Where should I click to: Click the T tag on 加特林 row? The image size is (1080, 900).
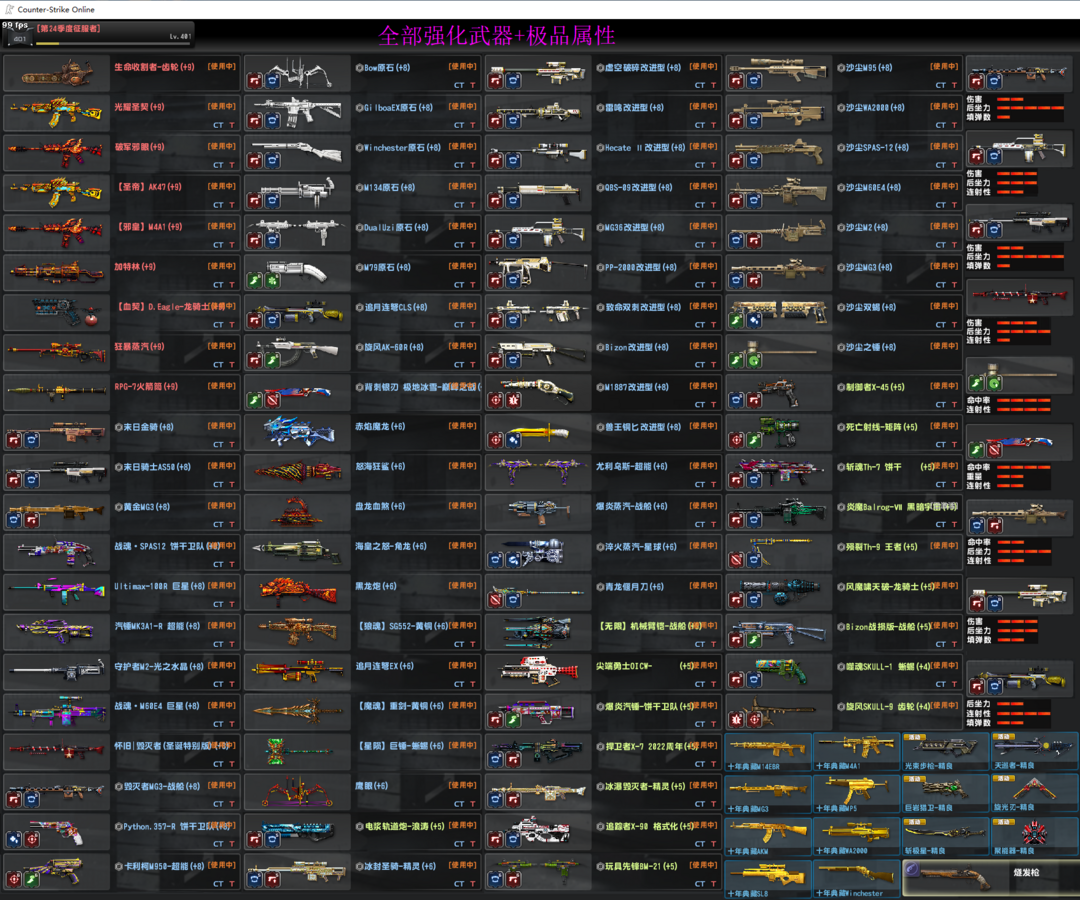[232, 285]
